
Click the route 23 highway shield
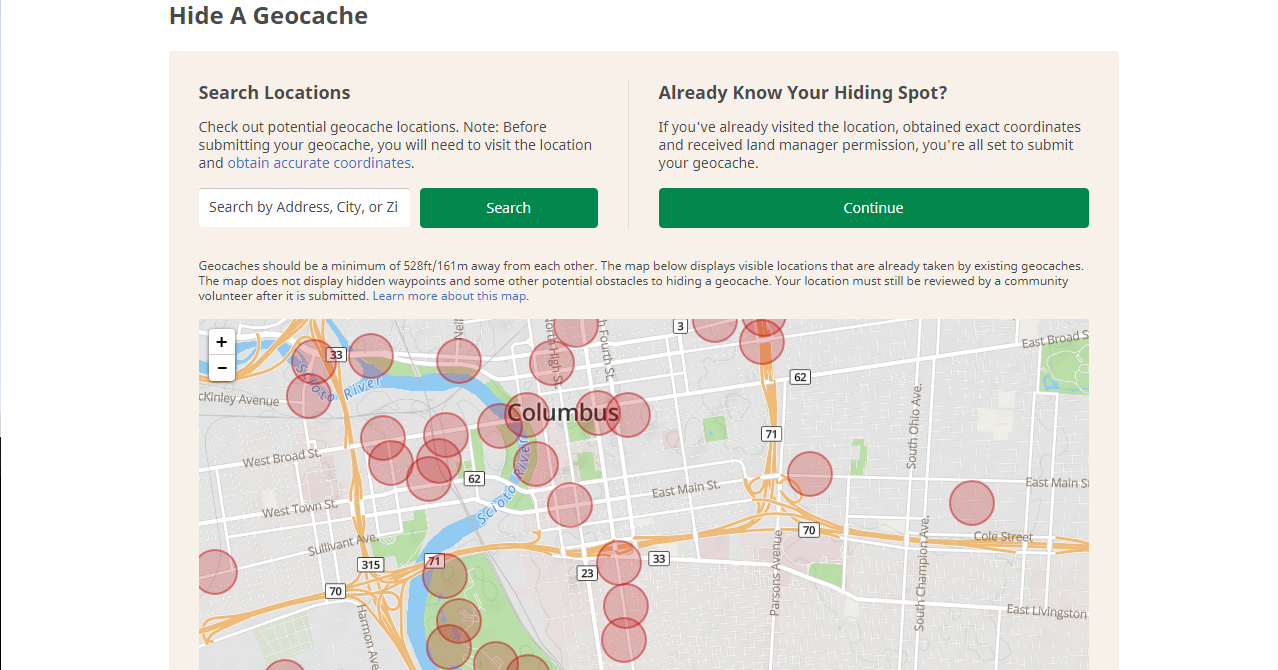pos(586,573)
